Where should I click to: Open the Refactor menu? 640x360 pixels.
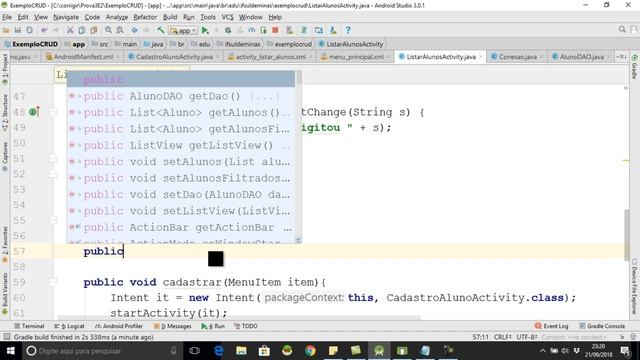pos(145,17)
